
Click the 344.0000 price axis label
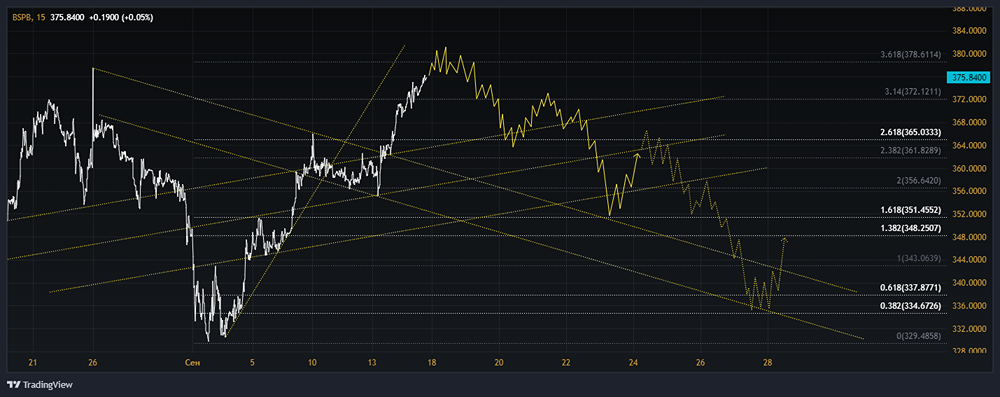(969, 260)
